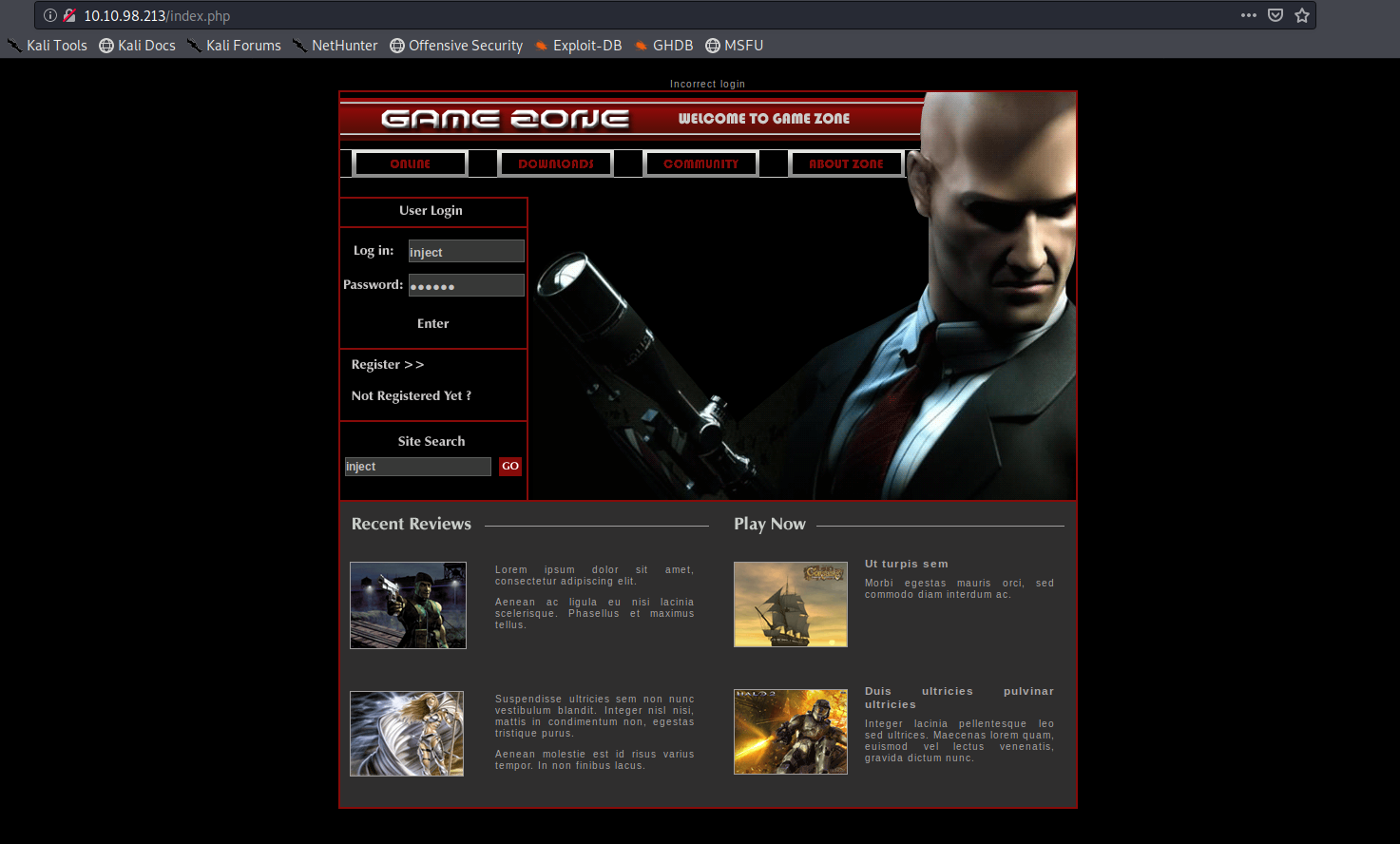Viewport: 1400px width, 844px height.
Task: Open the Kali Docs bookmark
Action: coord(138,46)
